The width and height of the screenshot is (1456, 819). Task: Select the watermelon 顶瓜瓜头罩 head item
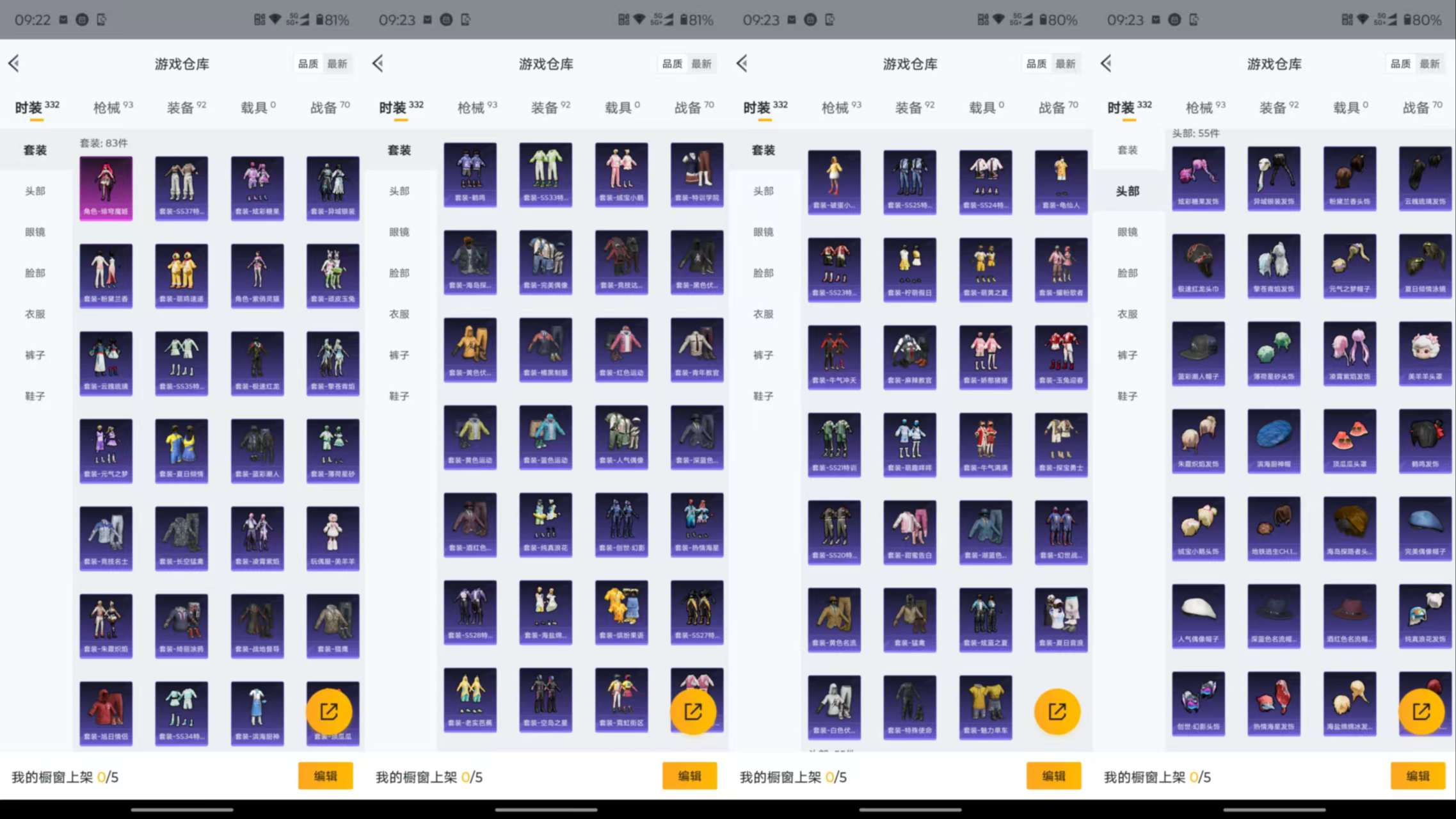[x=1349, y=441]
